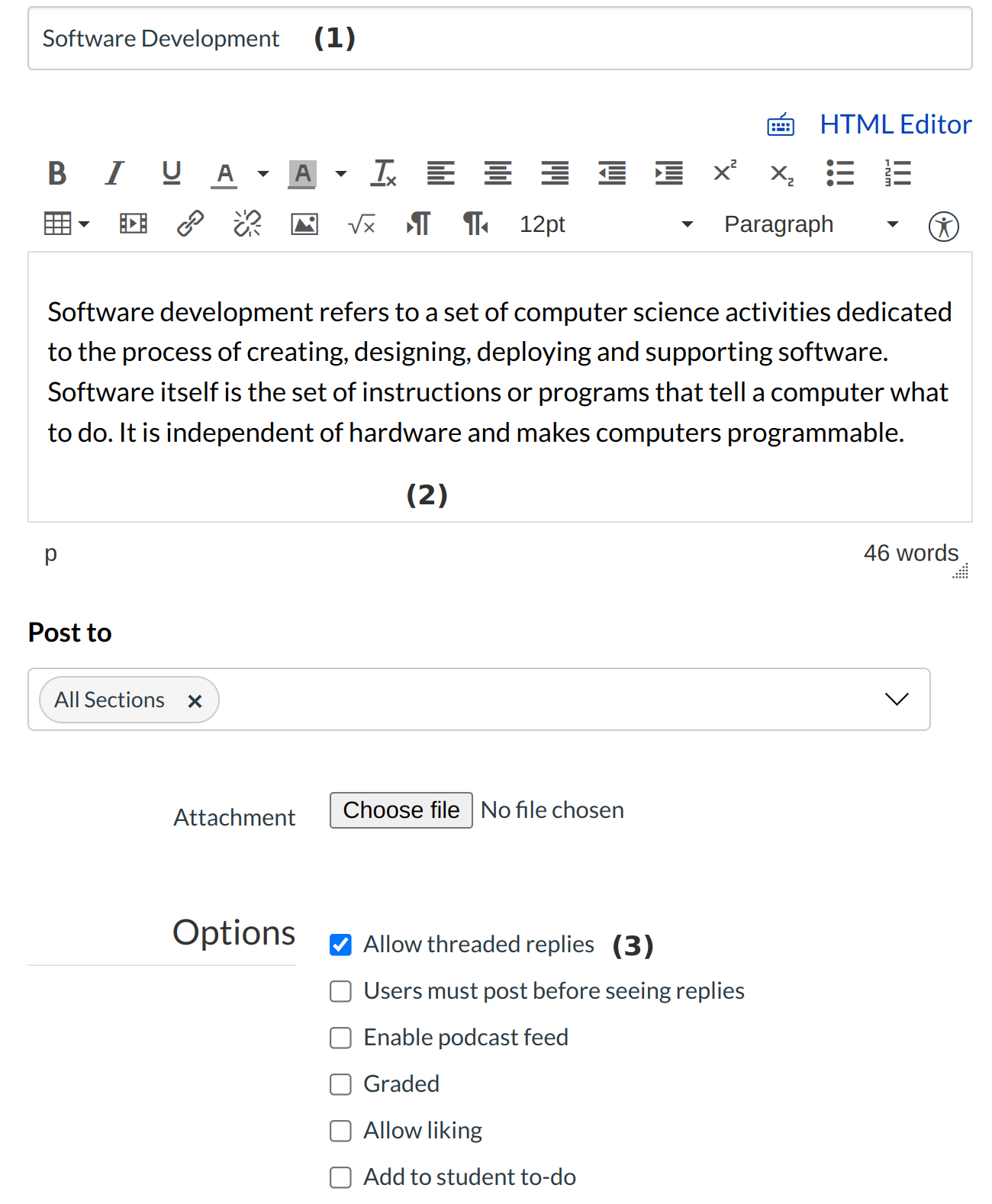Viewport: 992px width, 1204px height.
Task: Create a bulleted list
Action: coord(839,174)
